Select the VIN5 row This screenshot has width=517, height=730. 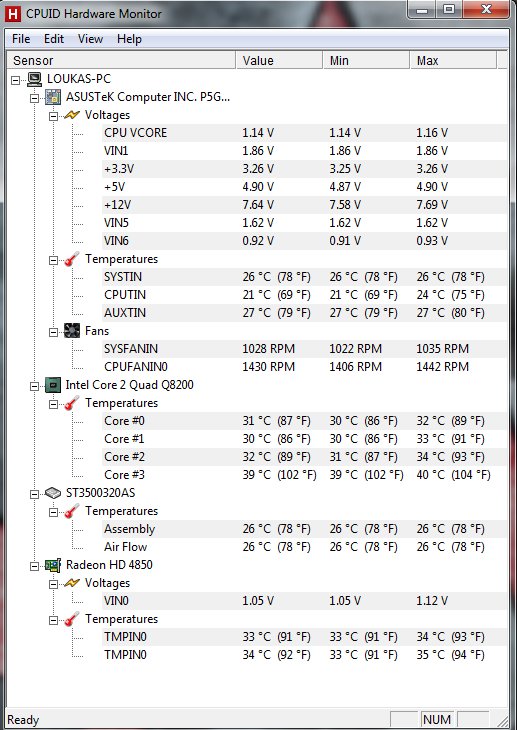(x=304, y=223)
